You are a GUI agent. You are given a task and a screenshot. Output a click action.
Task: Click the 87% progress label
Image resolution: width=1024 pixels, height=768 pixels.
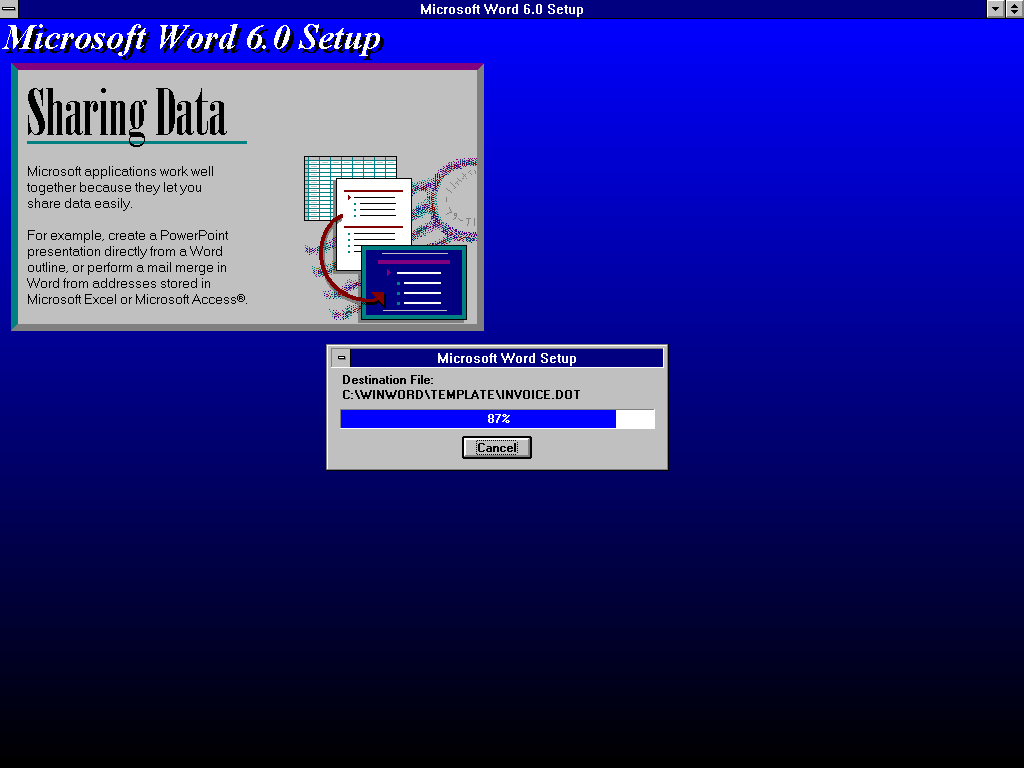(498, 419)
